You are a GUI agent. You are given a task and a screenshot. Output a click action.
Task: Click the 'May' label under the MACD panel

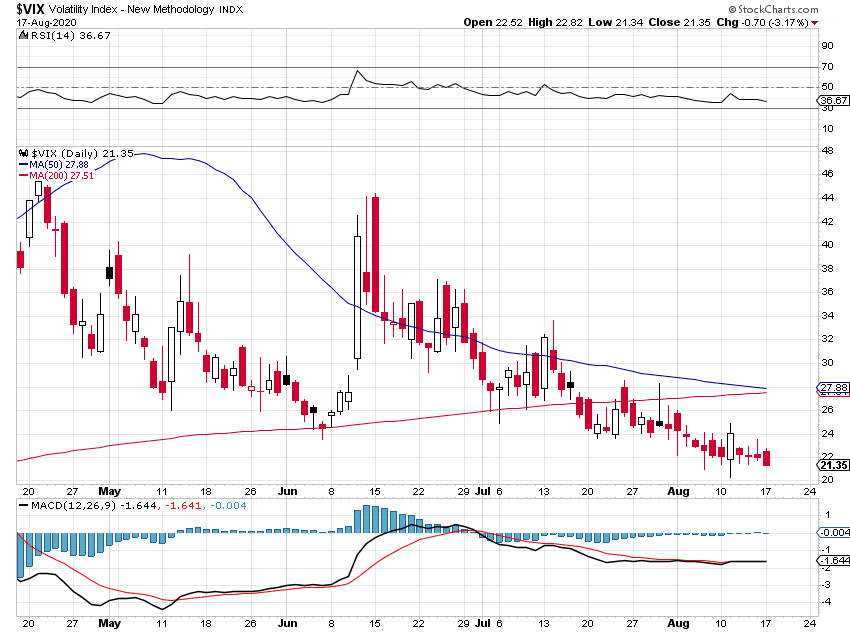point(110,623)
